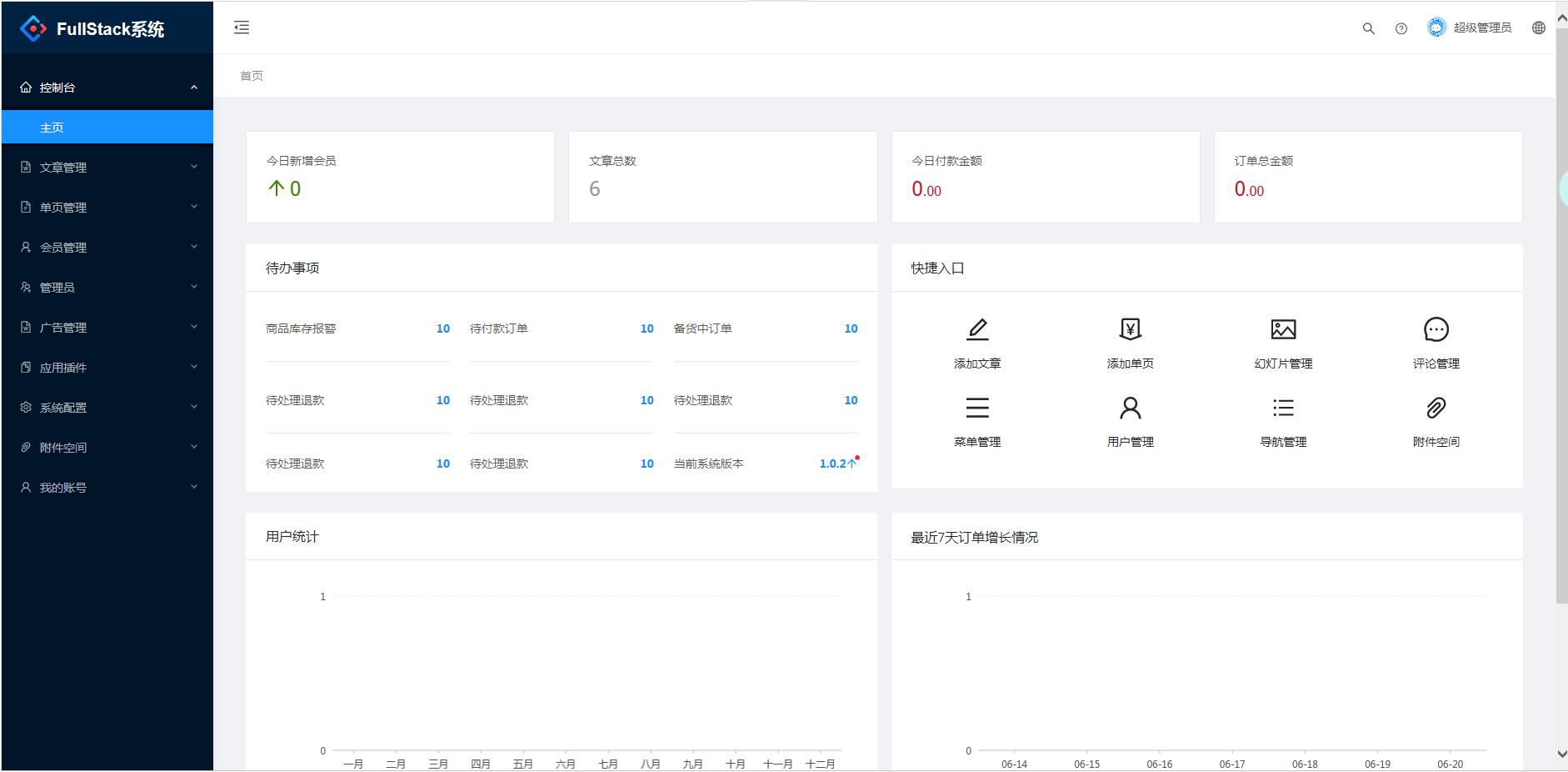Click the FullStack系统 logo icon
Image resolution: width=1568 pixels, height=772 pixels.
click(33, 28)
